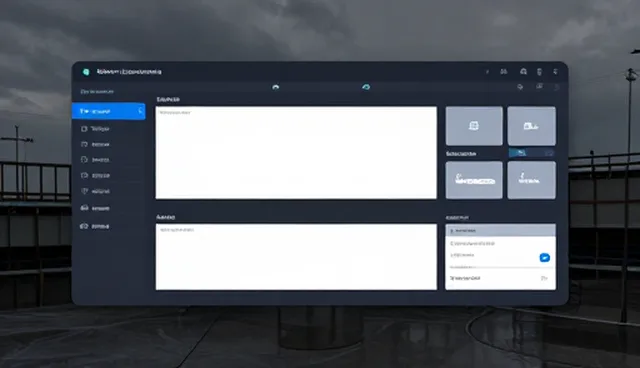Select the gray header row of the bottom-right panel

tap(500, 231)
